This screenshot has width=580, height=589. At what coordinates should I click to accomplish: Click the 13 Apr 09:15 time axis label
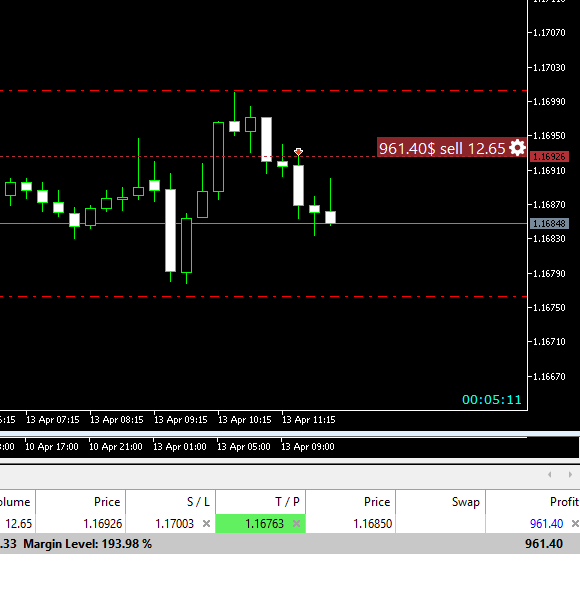click(x=181, y=420)
